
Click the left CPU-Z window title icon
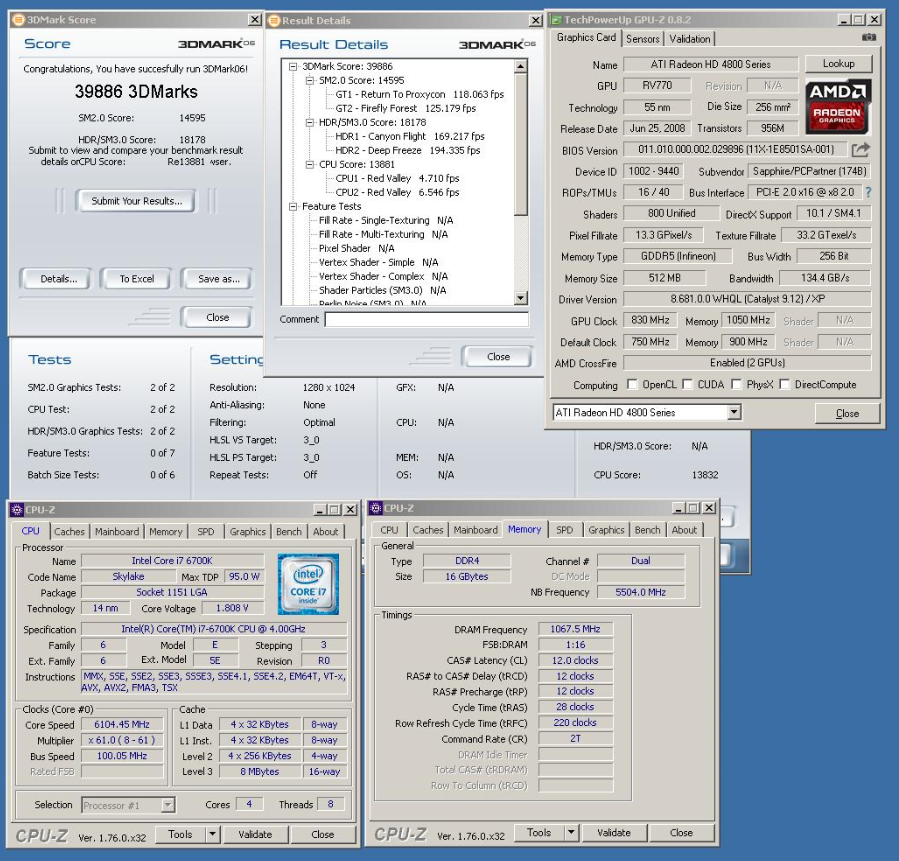pos(17,509)
